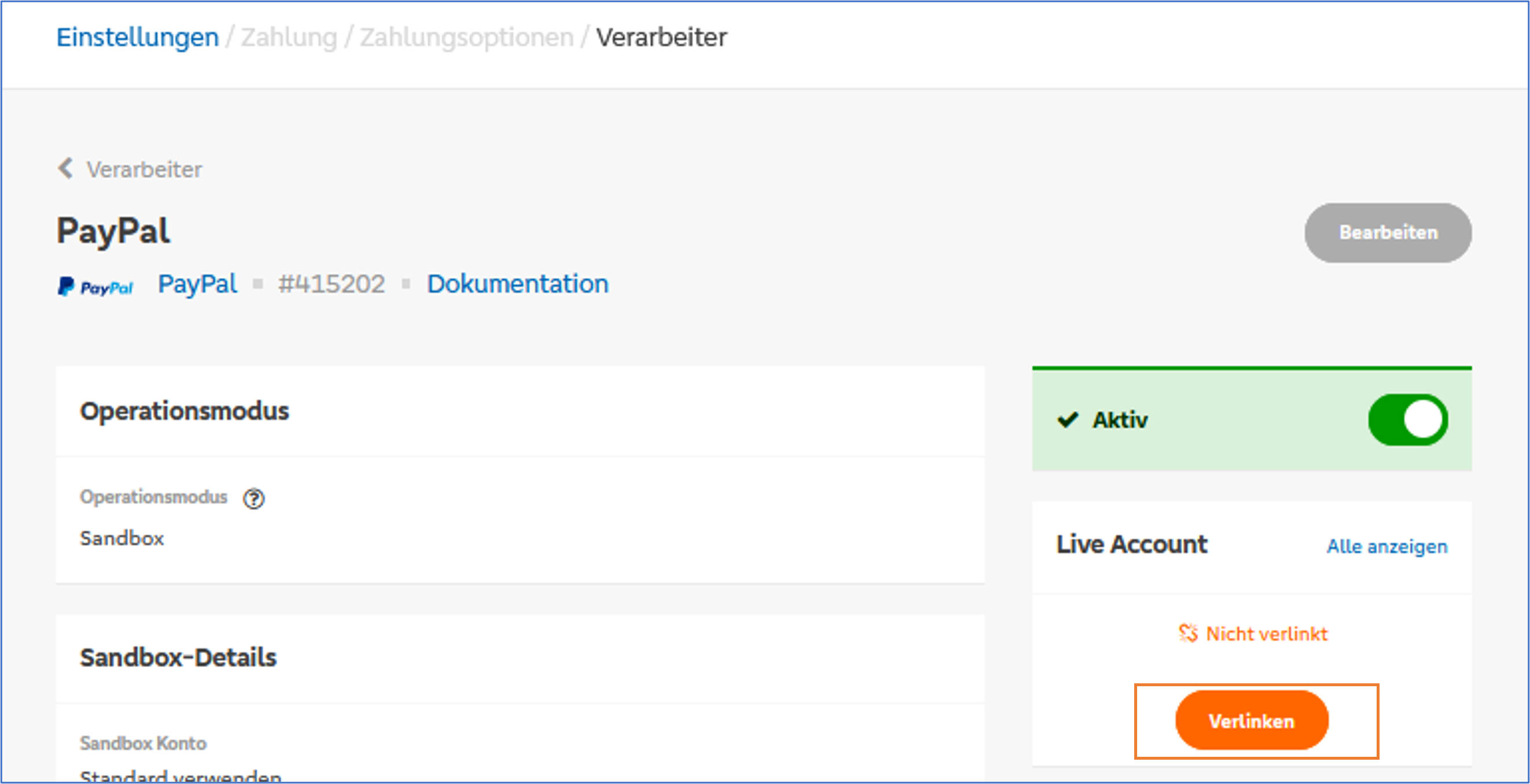This screenshot has height=784, width=1530.
Task: Click the current Verarbeiter breadcrumb item
Action: point(661,38)
